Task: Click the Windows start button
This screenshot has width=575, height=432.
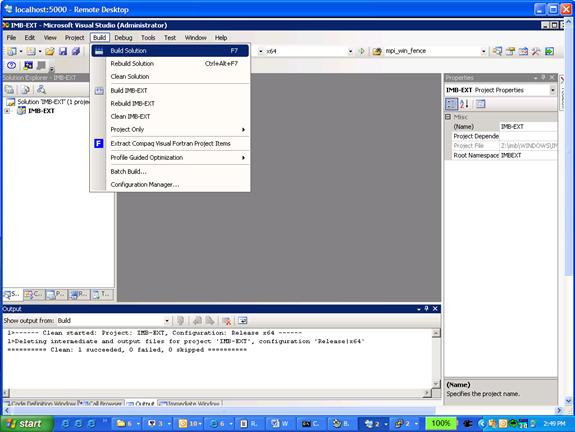Action: click(26, 424)
